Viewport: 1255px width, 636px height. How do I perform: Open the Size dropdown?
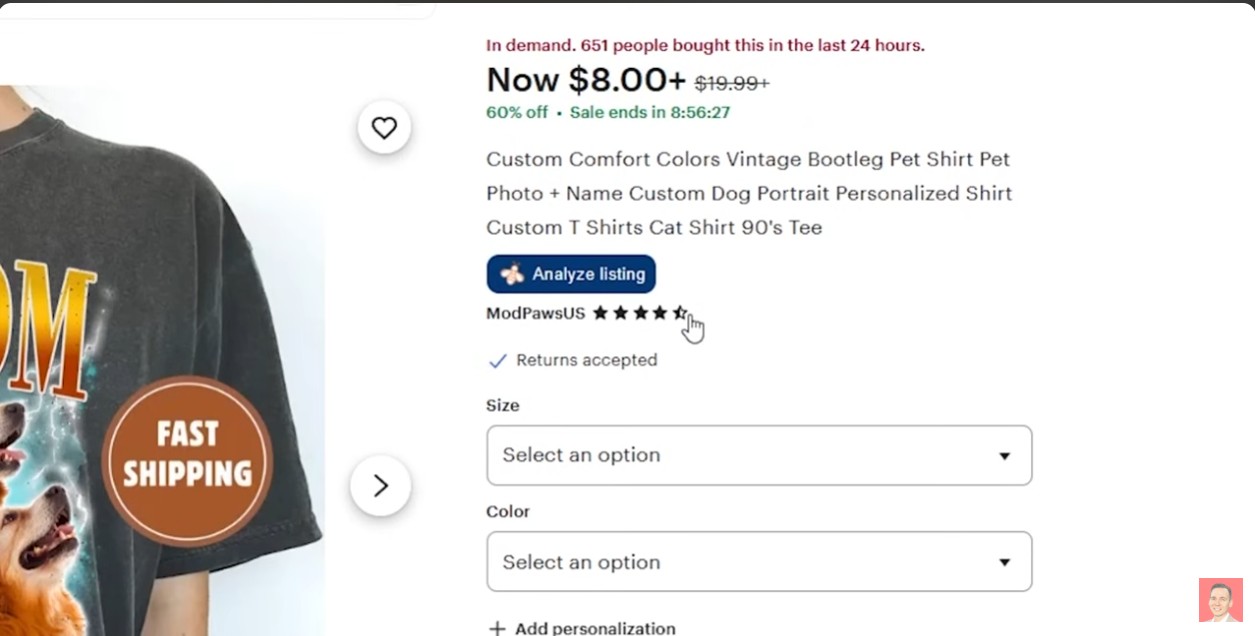(759, 455)
